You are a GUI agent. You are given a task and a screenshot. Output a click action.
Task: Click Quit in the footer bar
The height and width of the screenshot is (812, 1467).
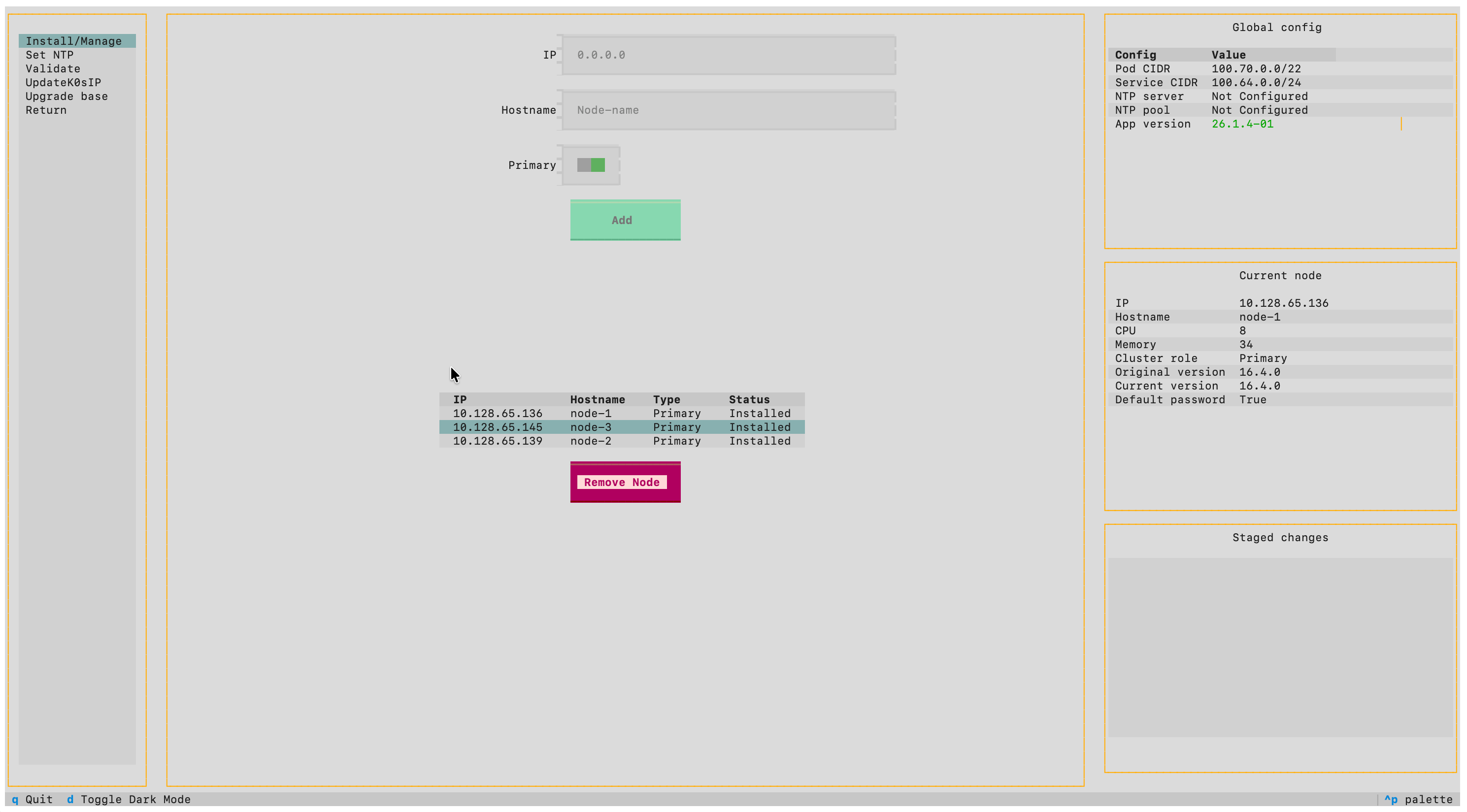coord(32,800)
